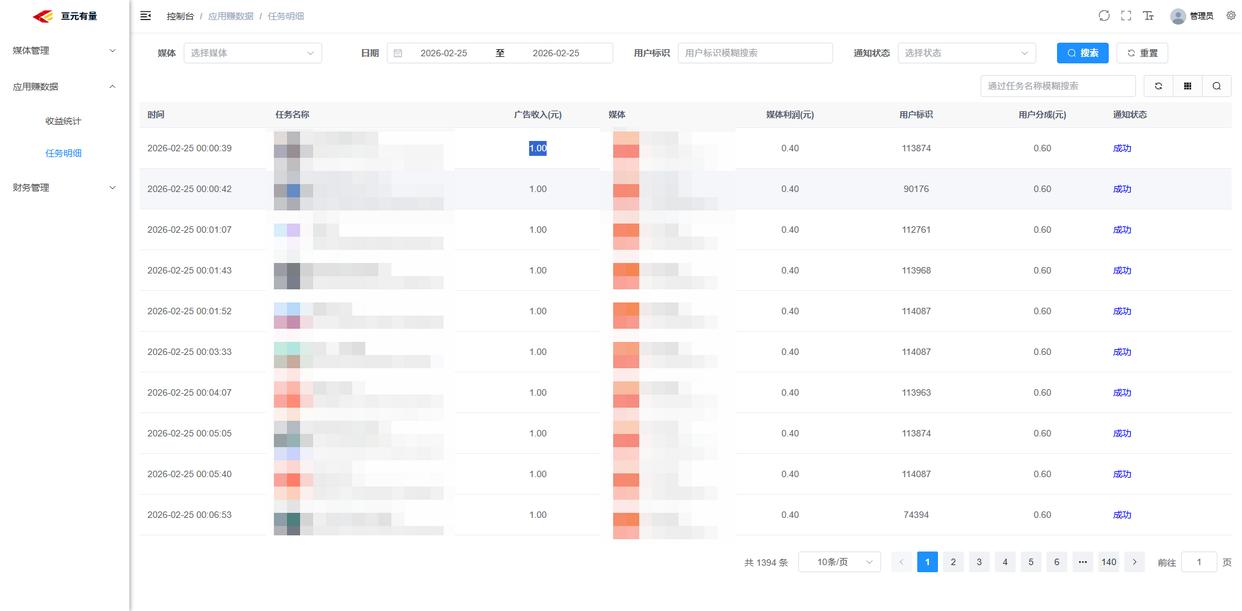Image resolution: width=1242 pixels, height=611 pixels.
Task: Click the next page arrow
Action: tap(1134, 562)
